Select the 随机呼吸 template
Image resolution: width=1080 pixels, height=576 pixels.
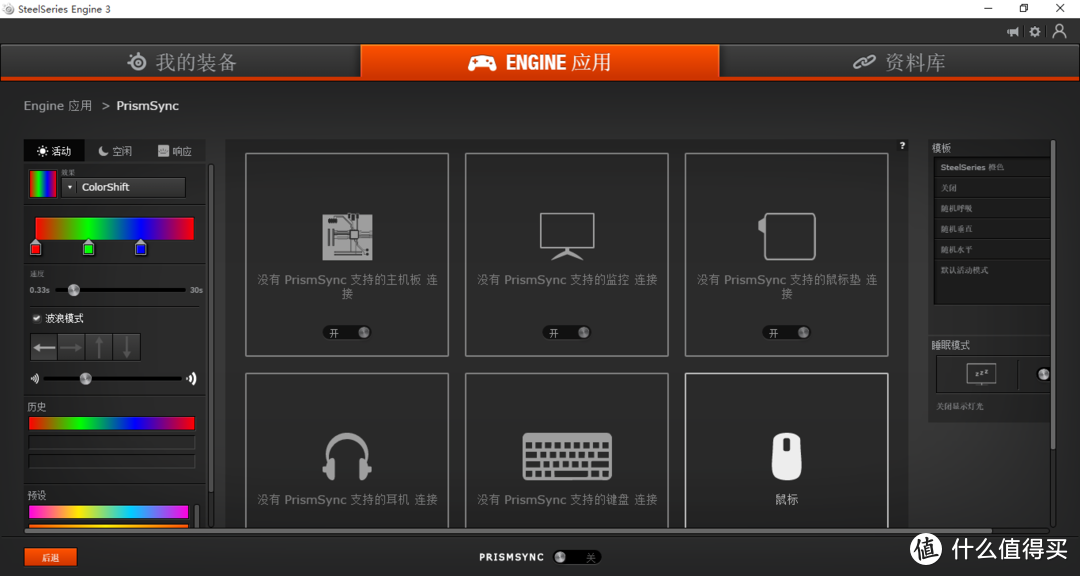[x=992, y=208]
